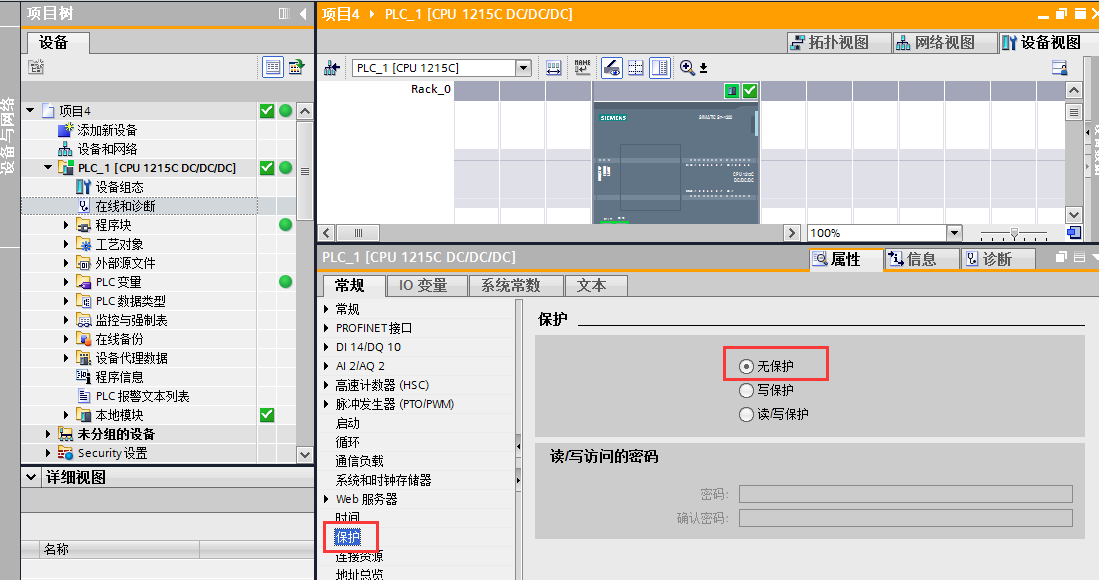The width and height of the screenshot is (1099, 580).
Task: Open the 100% zoom level dropdown
Action: click(954, 233)
